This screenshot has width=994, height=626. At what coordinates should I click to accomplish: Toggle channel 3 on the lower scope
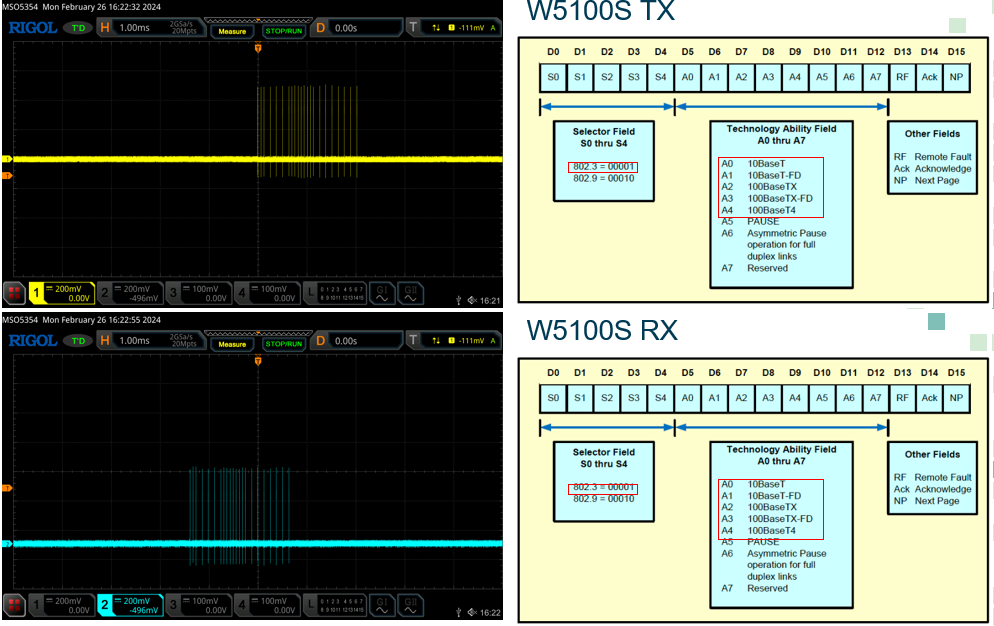(199, 605)
